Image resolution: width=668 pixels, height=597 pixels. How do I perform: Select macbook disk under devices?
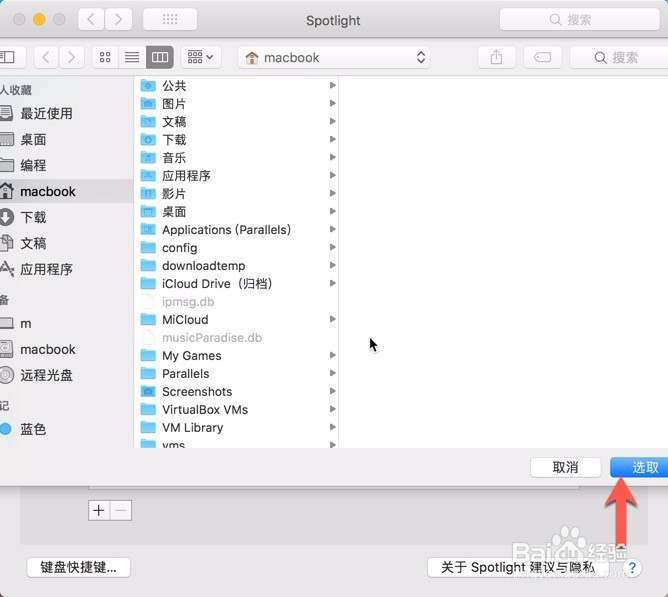tap(64, 349)
